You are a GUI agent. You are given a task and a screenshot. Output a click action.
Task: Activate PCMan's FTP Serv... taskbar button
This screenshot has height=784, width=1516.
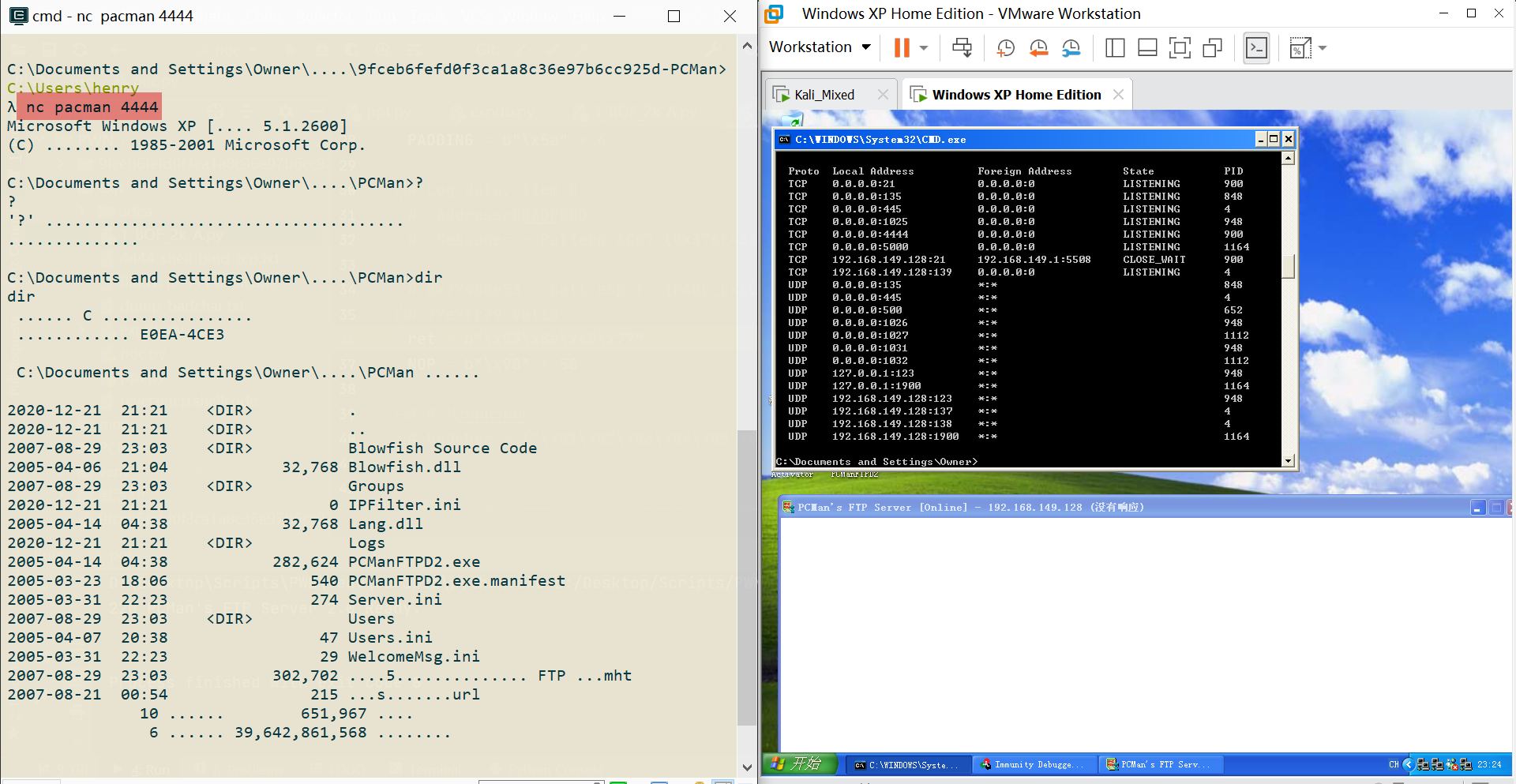1159,764
